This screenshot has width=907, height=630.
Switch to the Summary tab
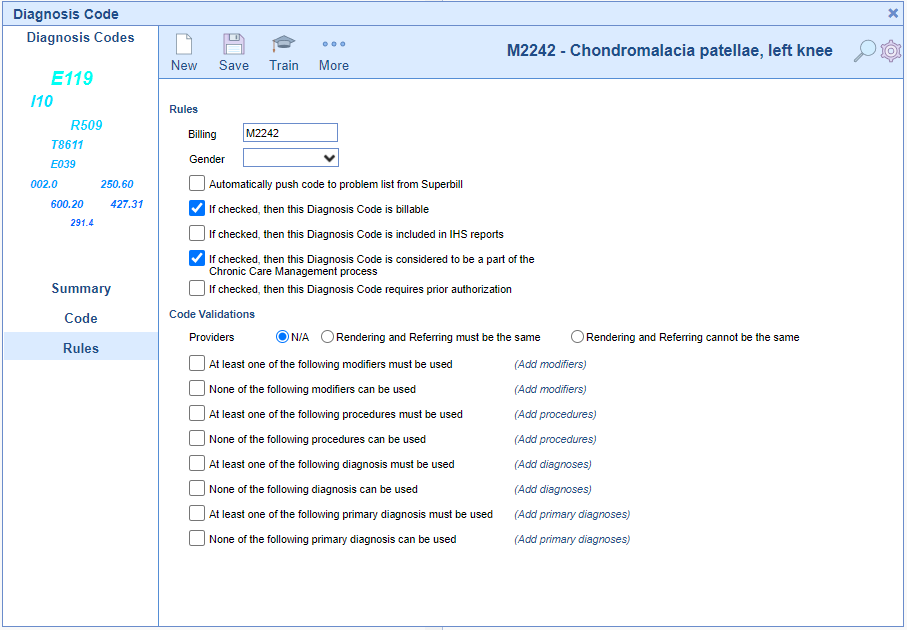[81, 288]
